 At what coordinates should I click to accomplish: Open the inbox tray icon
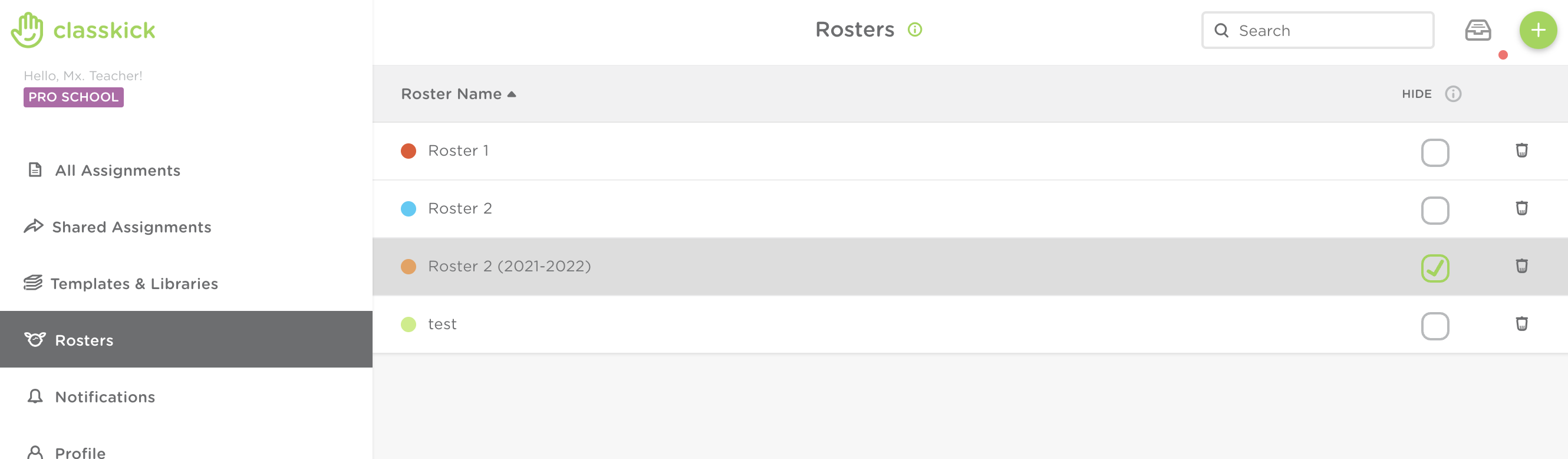point(1477,30)
